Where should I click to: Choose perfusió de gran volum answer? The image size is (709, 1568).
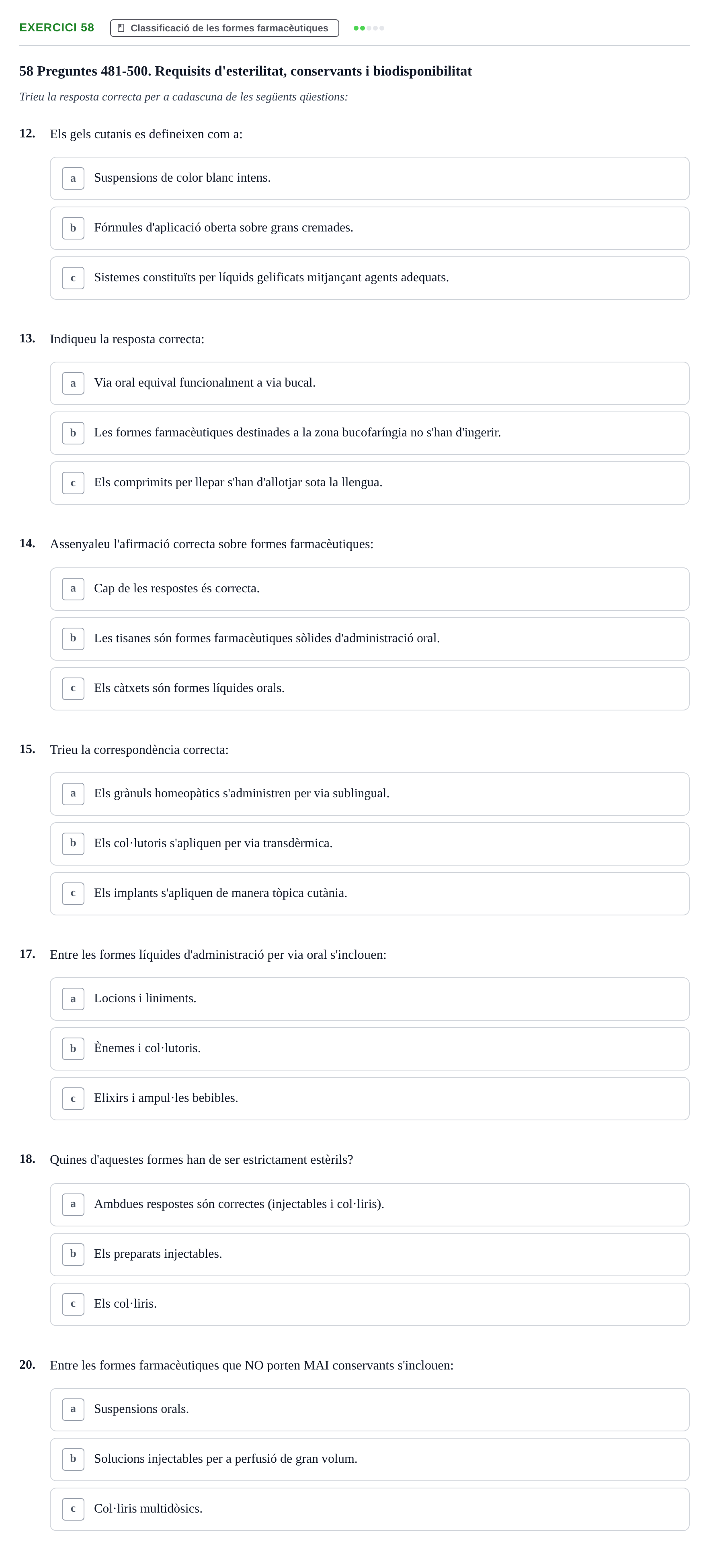click(x=369, y=1460)
